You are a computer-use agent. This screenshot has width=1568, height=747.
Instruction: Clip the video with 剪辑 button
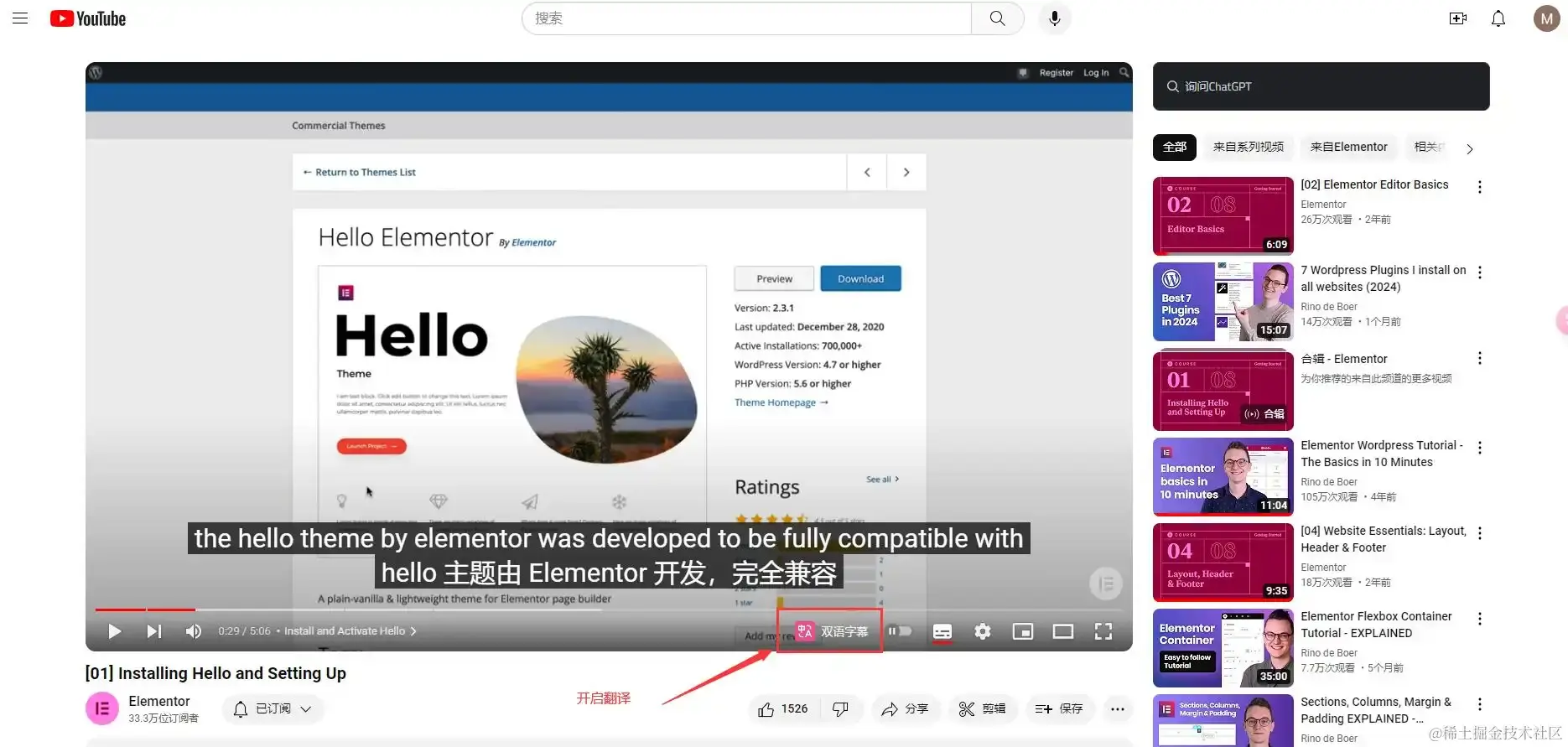983,709
